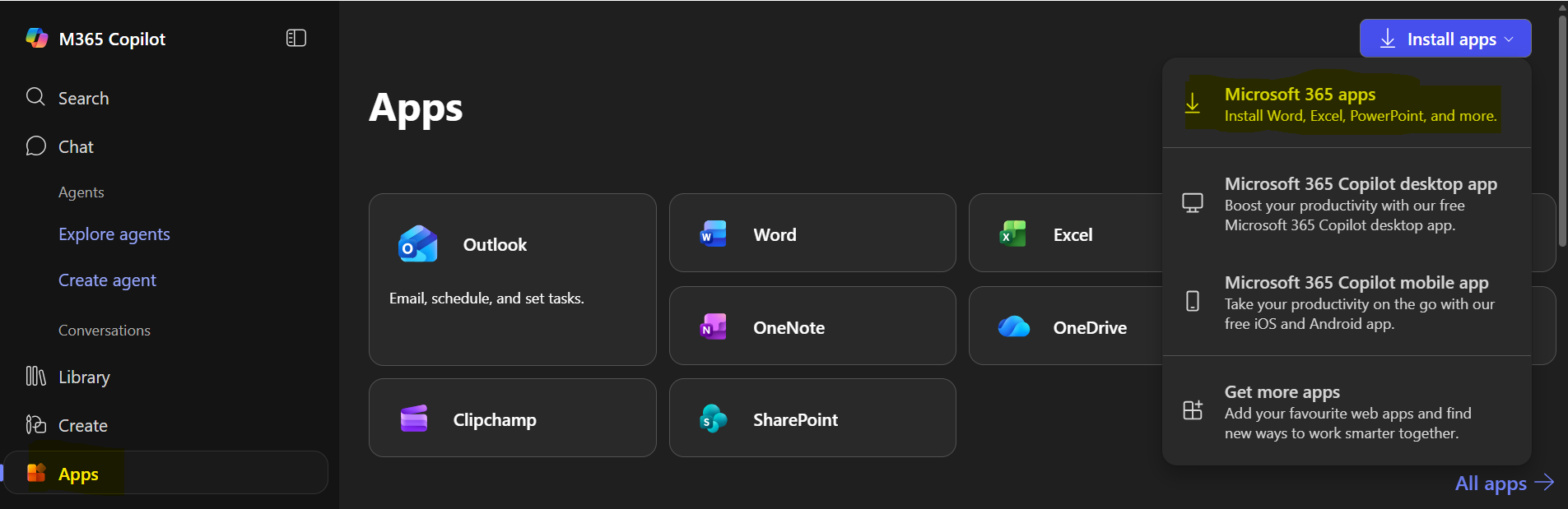Click the Word app icon

coord(713,234)
